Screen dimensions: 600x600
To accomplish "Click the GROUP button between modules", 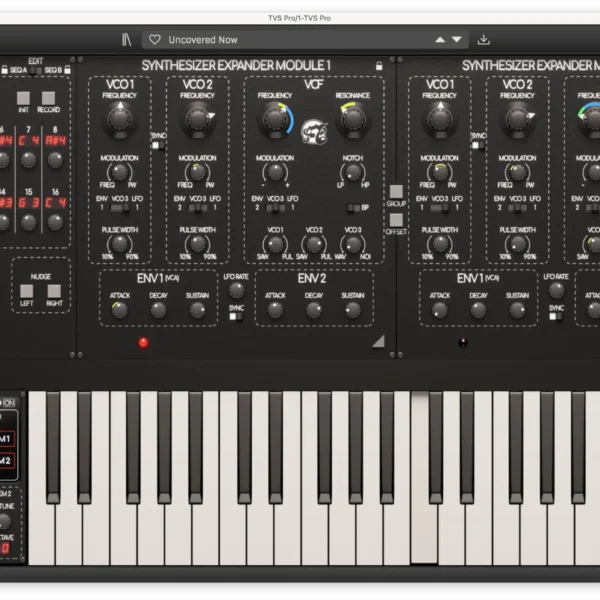I will (x=396, y=191).
